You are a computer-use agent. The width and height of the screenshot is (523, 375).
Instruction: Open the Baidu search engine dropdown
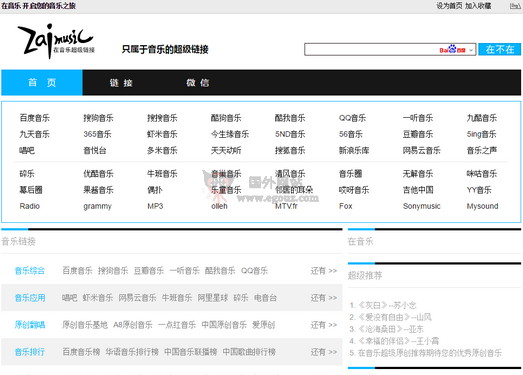[x=471, y=50]
